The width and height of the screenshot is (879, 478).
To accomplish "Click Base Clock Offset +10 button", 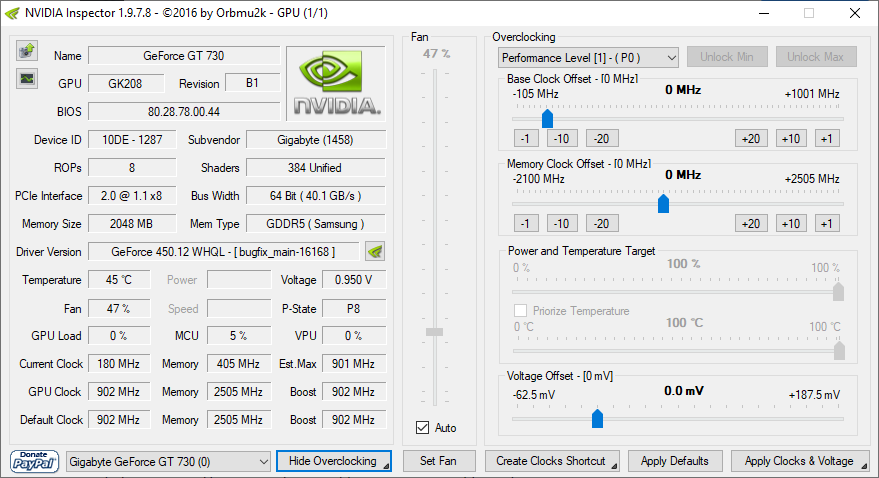I will point(791,138).
